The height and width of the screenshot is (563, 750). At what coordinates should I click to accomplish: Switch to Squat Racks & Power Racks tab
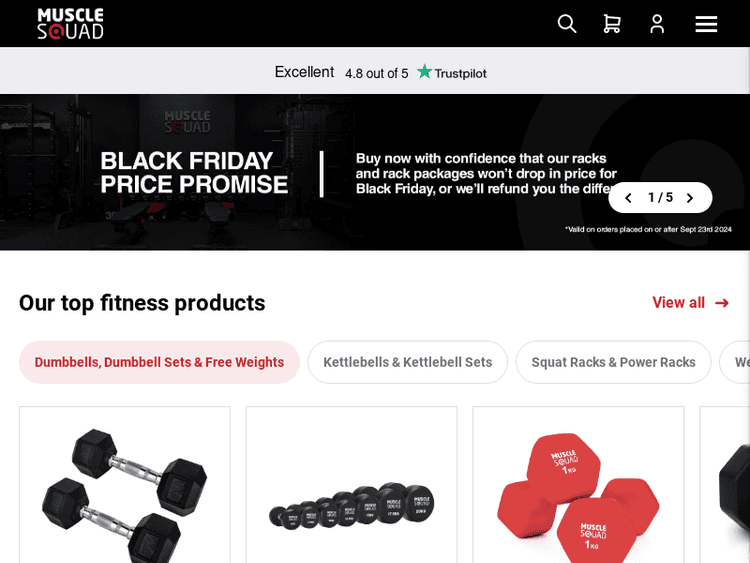point(613,362)
